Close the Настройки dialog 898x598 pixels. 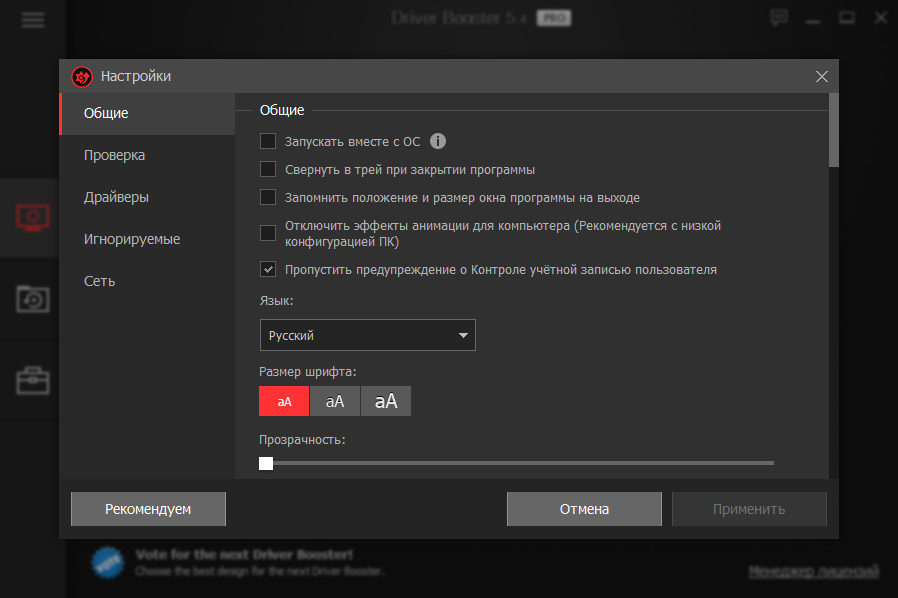822,76
